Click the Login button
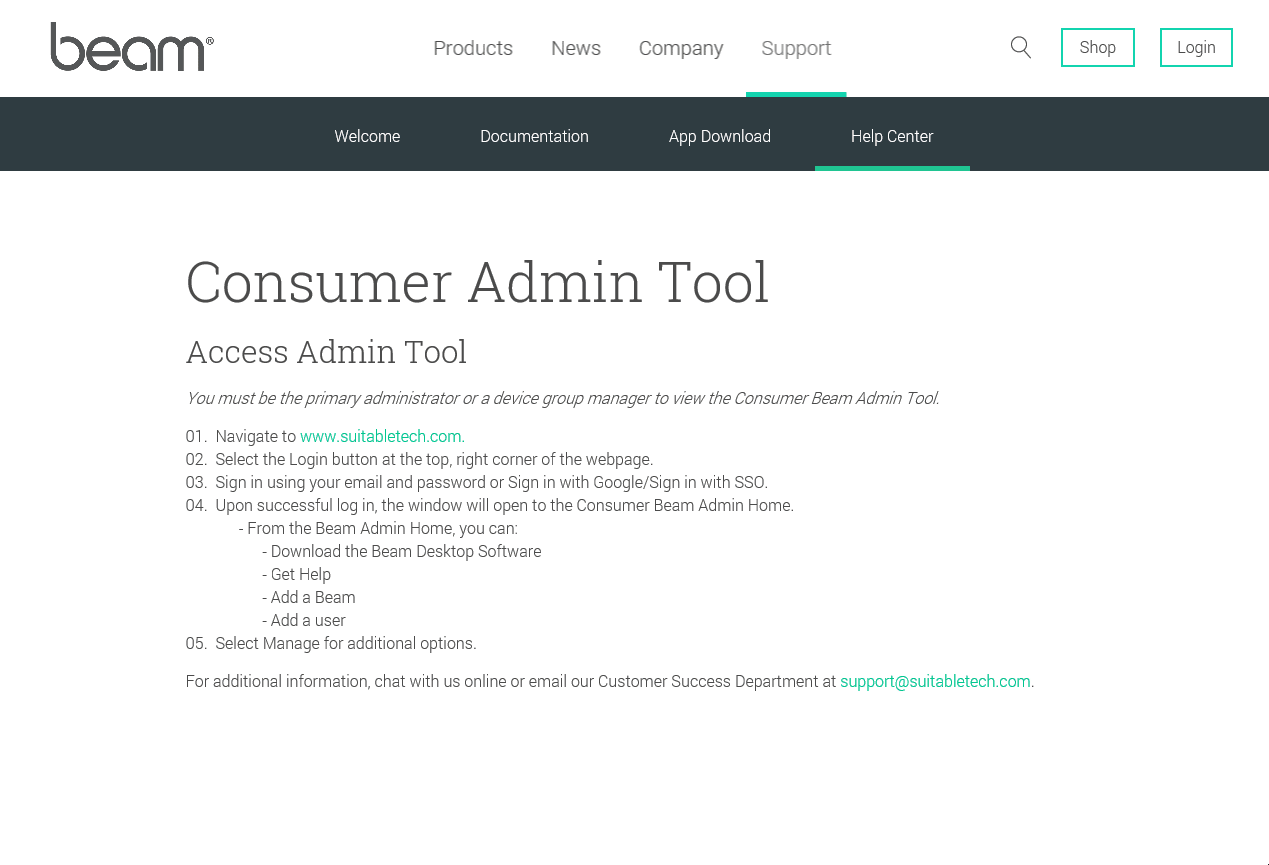Image resolution: width=1269 pixels, height=865 pixels. (1196, 47)
